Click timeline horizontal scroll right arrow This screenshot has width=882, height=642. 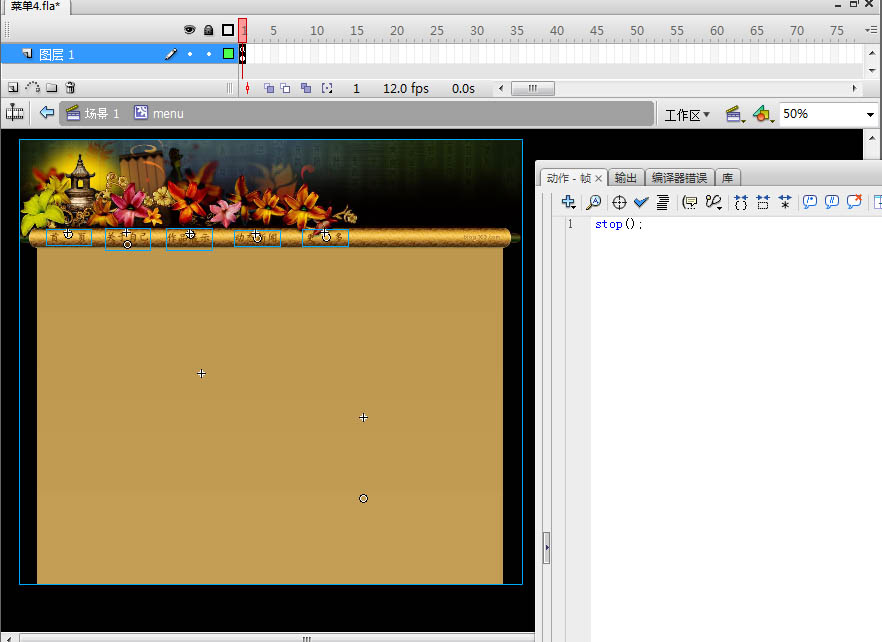854,88
